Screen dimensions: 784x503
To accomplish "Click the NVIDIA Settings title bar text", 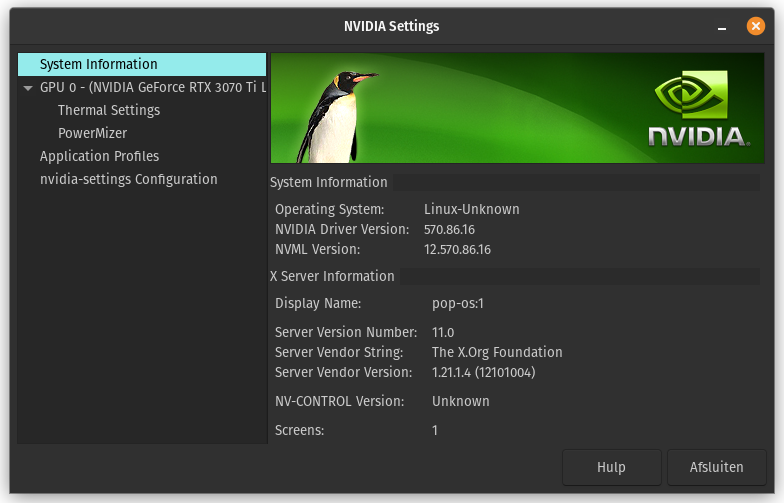I will click(392, 26).
